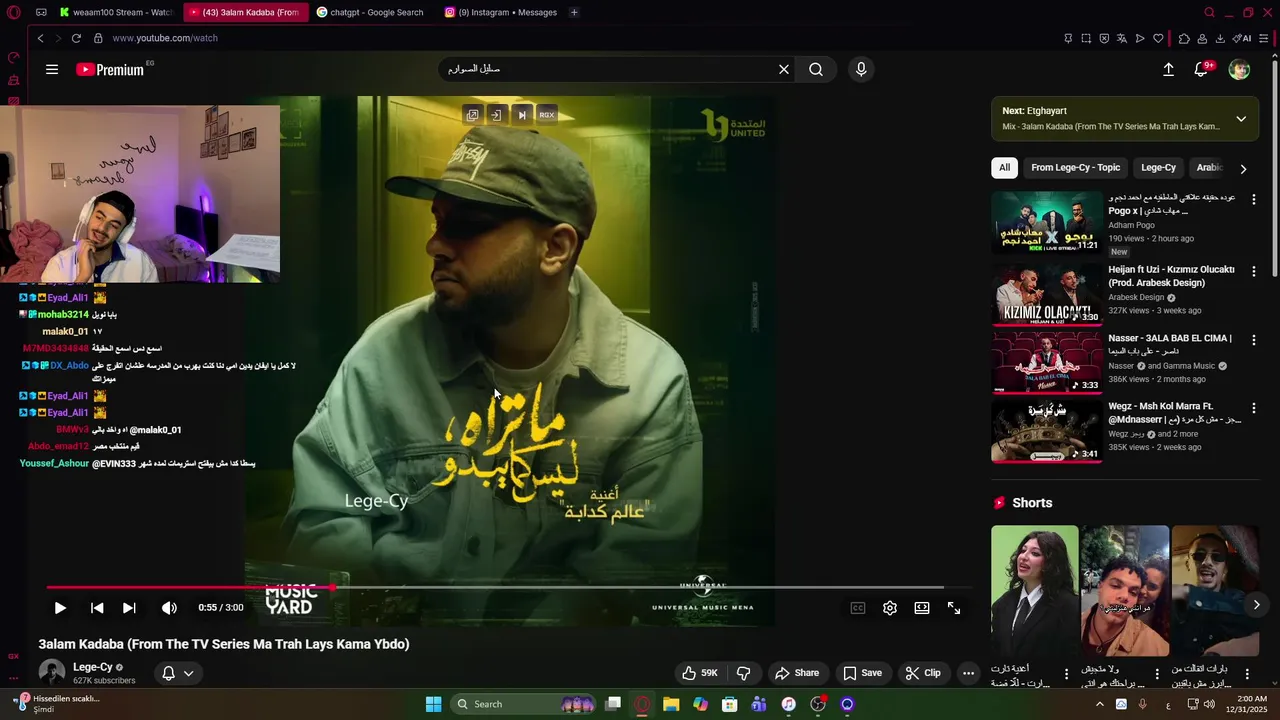Open the YouTube upload/create button
1280x720 pixels.
point(1168,69)
